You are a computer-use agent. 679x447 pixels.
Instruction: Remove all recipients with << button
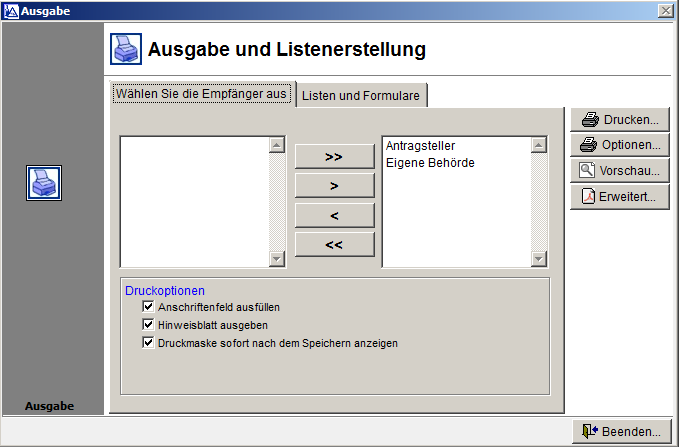[334, 244]
